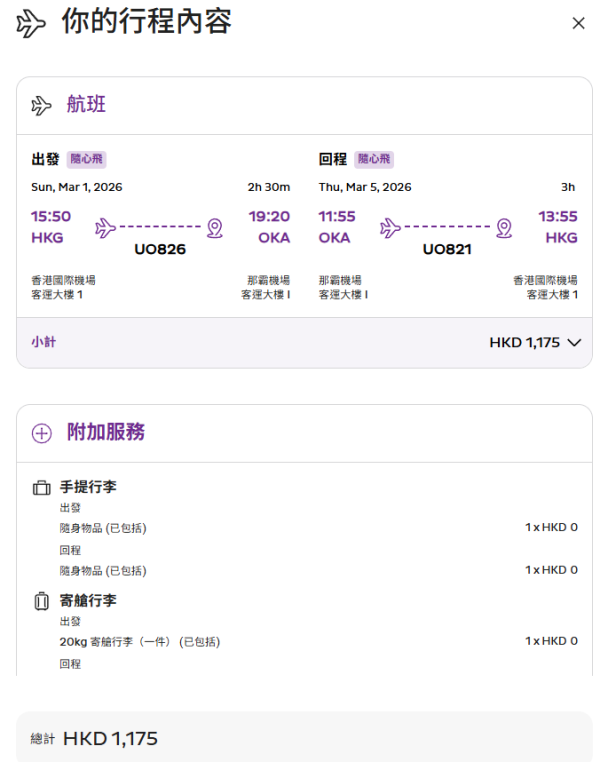The height and width of the screenshot is (762, 600).
Task: Click the destination pin icon for UO821
Action: point(504,228)
